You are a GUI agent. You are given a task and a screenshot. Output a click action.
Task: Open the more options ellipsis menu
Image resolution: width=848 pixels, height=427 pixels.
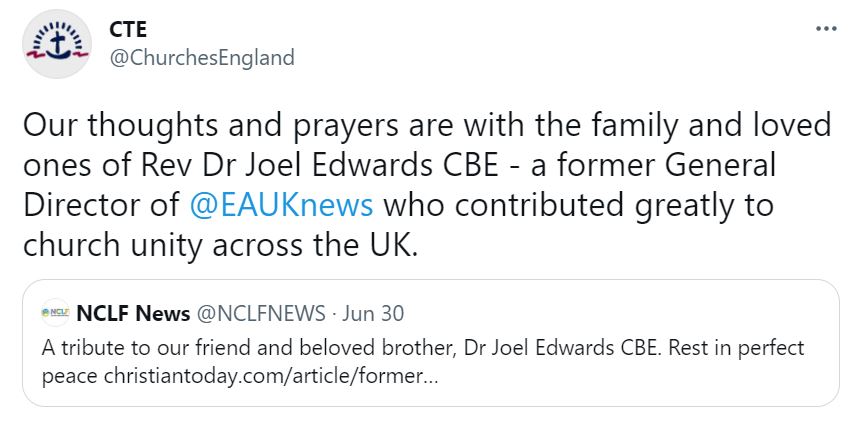pyautogui.click(x=825, y=28)
